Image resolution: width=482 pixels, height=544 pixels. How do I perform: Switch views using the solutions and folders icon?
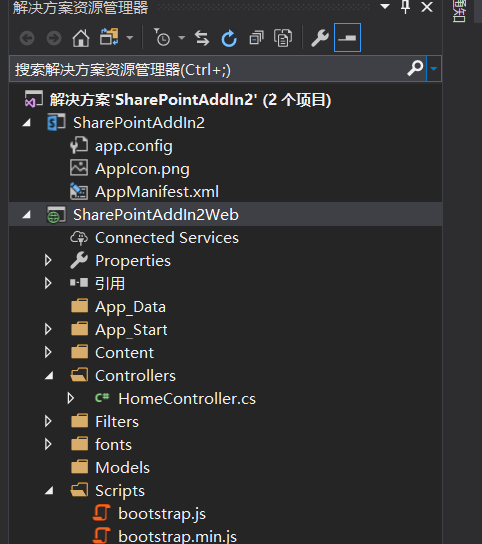pos(109,37)
